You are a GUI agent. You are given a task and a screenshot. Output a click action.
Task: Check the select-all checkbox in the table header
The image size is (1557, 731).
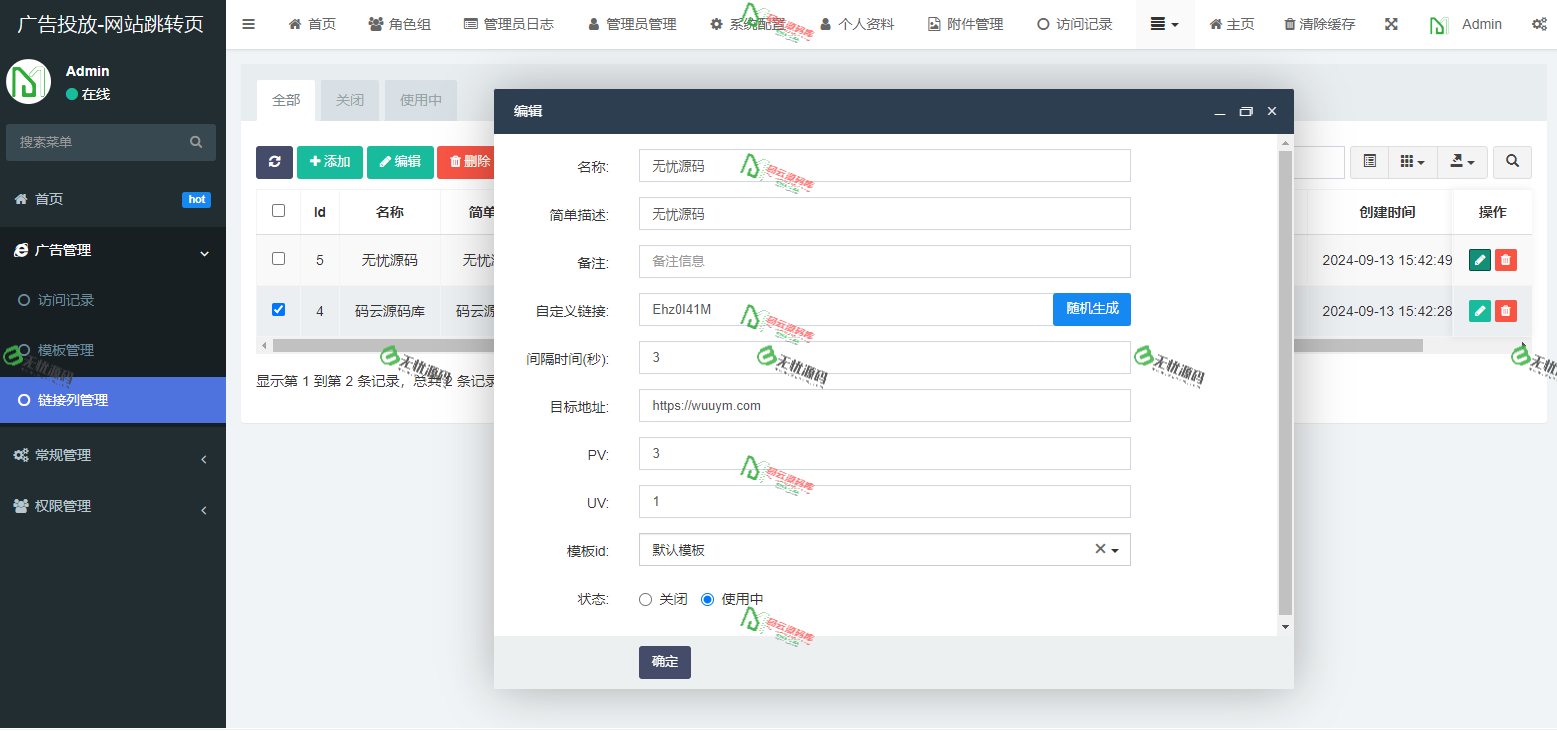278,211
